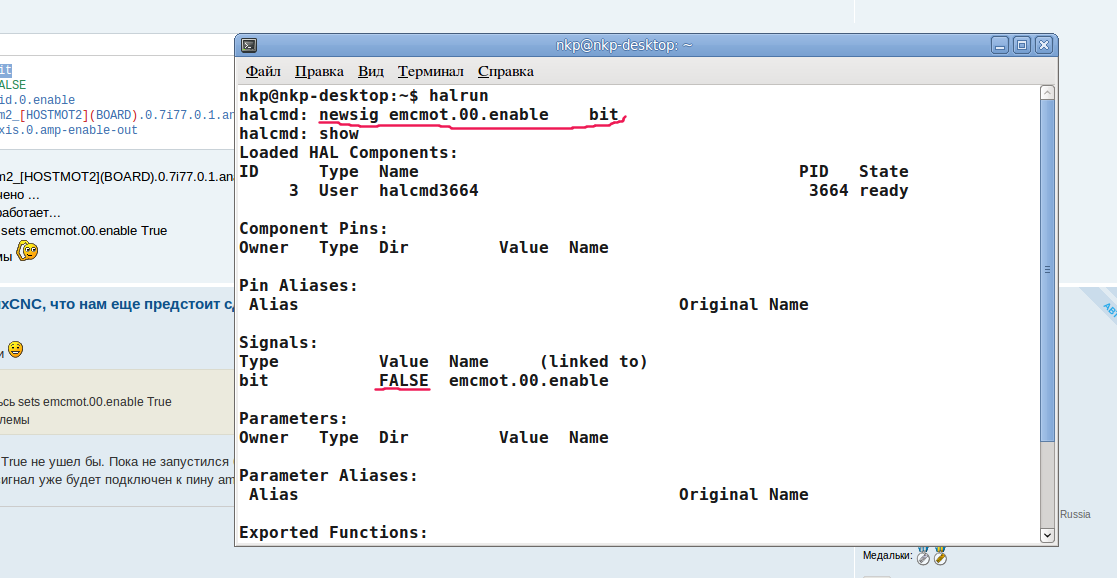Open the Правка menu
Viewport: 1117px width, 578px height.
tap(319, 71)
